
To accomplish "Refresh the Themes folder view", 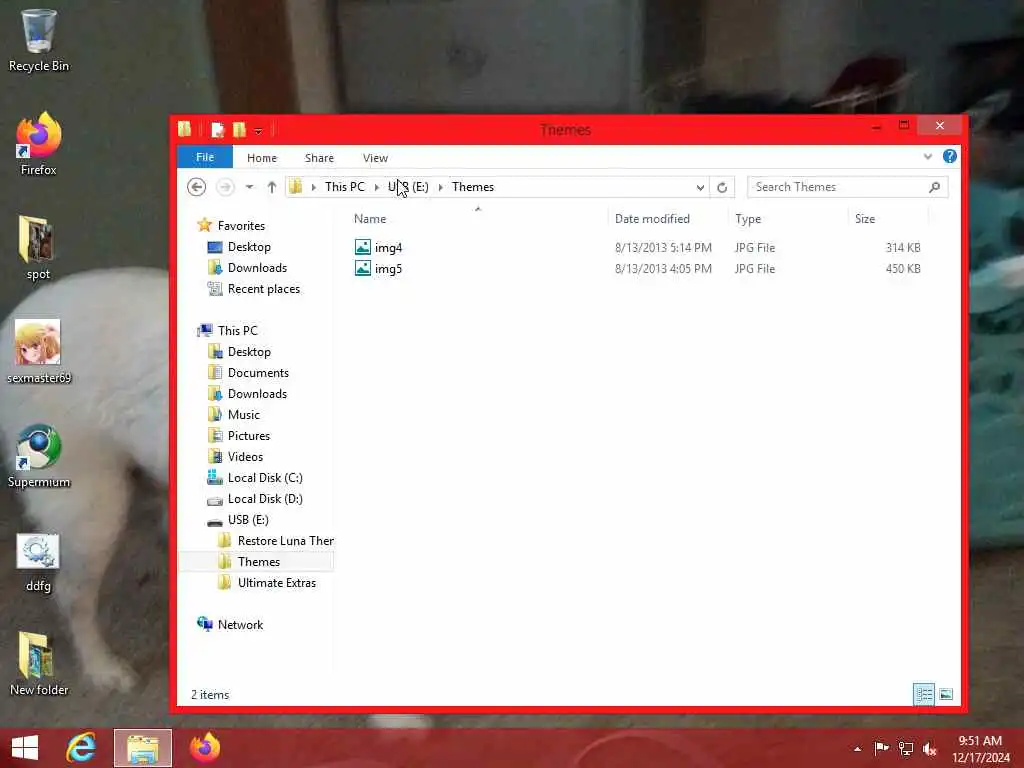I will 722,187.
